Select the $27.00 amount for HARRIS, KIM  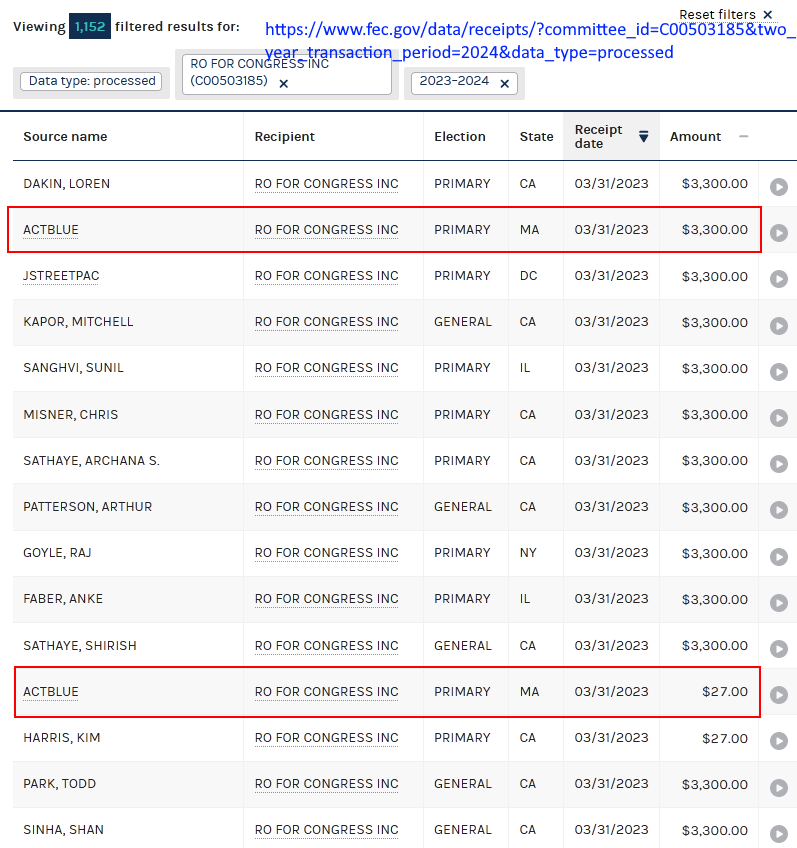pyautogui.click(x=725, y=738)
